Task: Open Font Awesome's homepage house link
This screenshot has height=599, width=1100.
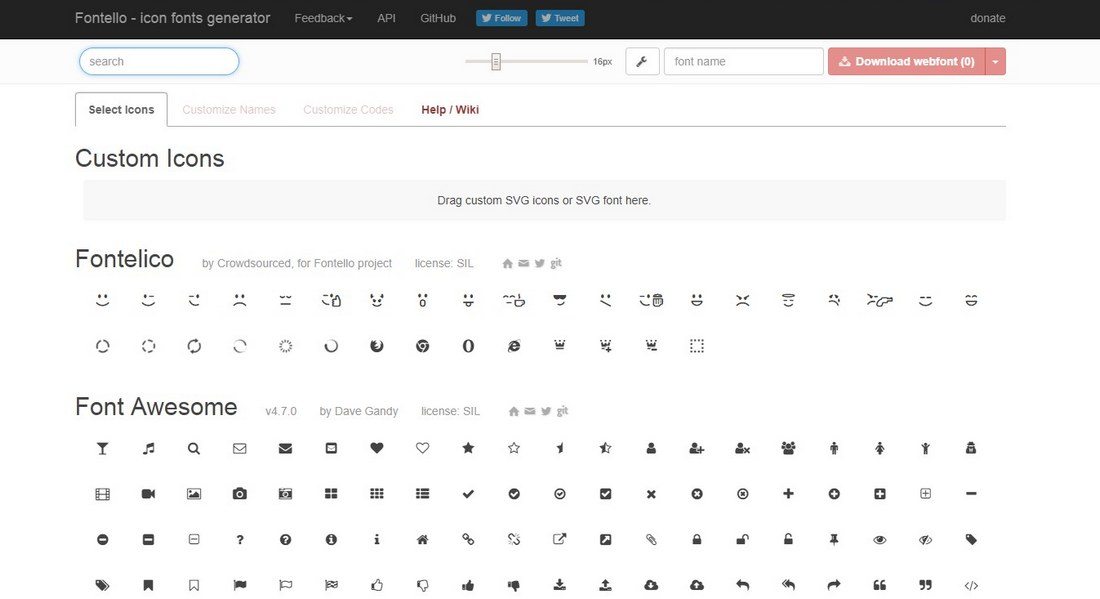Action: (x=514, y=411)
